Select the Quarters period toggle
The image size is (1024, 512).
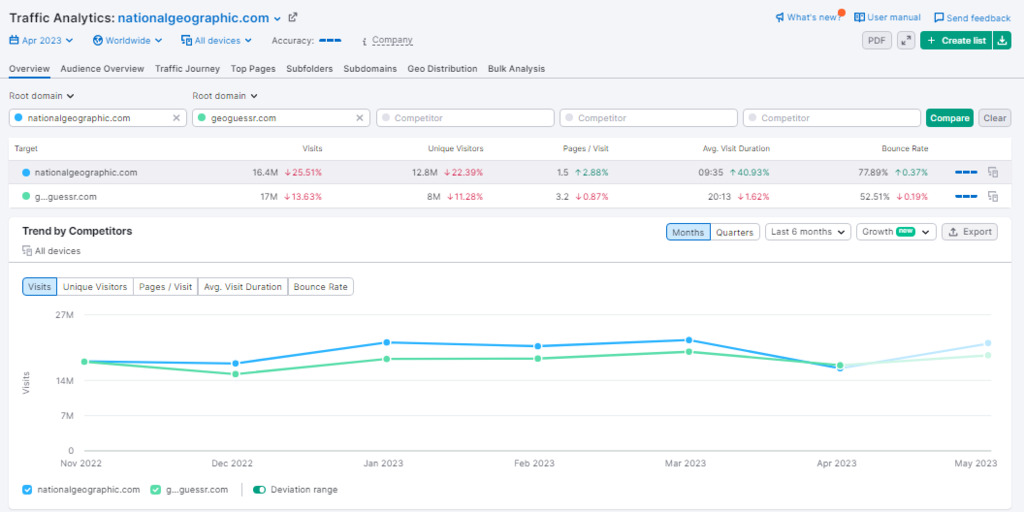pyautogui.click(x=735, y=232)
